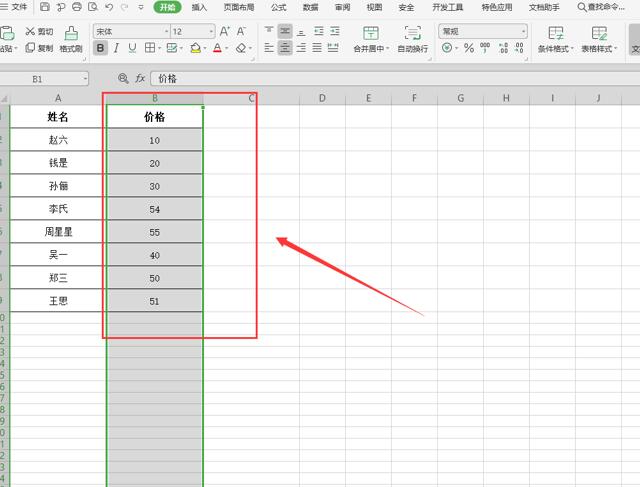640x487 pixels.
Task: Increase font size with A+ icon
Action: coord(224,31)
